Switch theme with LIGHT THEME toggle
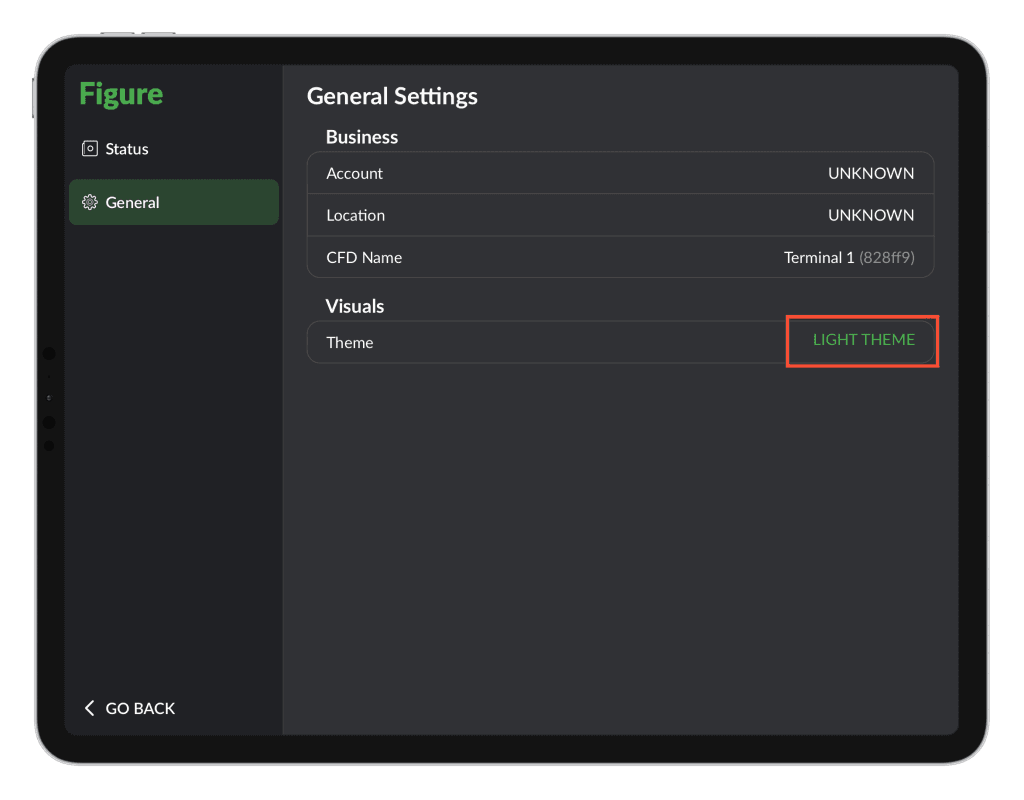 point(863,340)
